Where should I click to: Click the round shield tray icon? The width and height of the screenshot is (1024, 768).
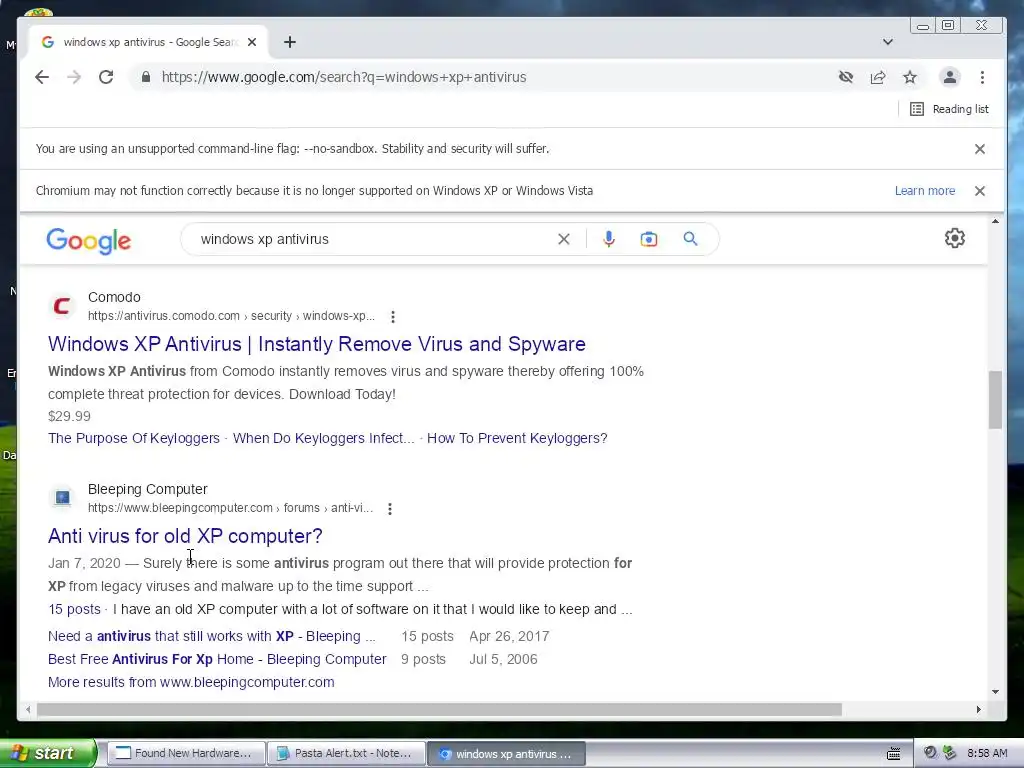tap(930, 753)
